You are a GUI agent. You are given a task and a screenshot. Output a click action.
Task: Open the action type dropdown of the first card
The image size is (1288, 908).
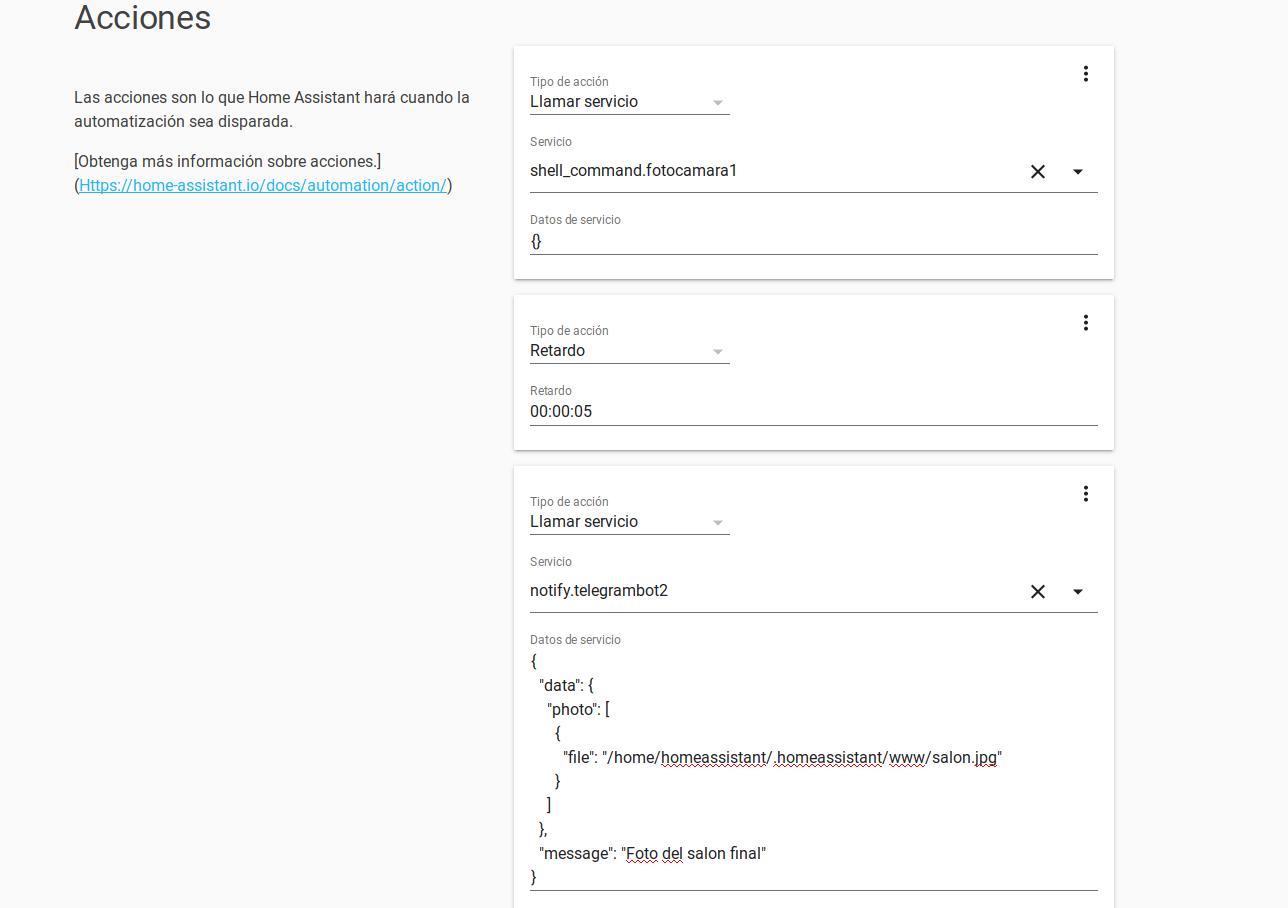click(628, 102)
